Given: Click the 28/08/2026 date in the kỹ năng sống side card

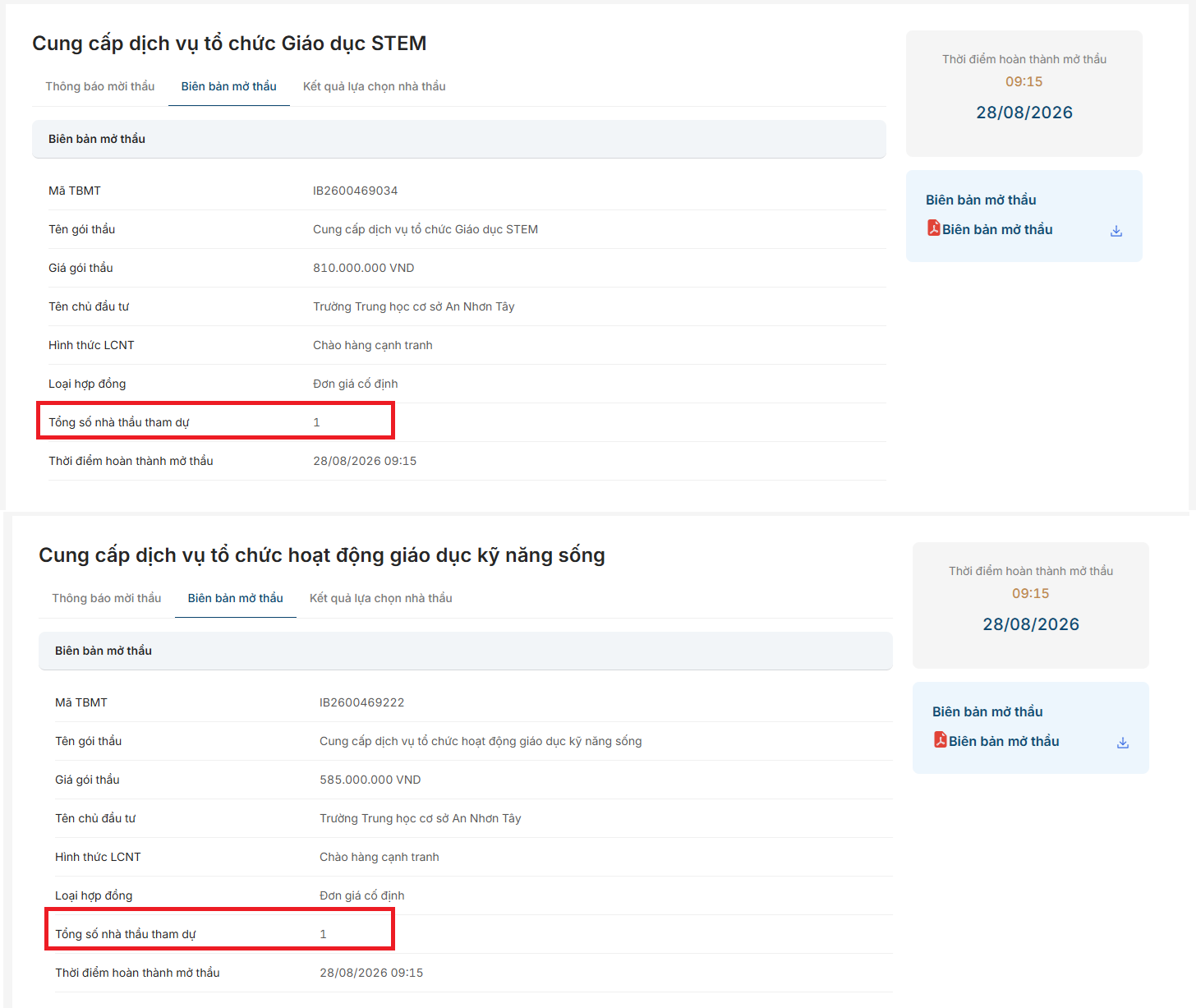Looking at the screenshot, I should click(x=1031, y=624).
